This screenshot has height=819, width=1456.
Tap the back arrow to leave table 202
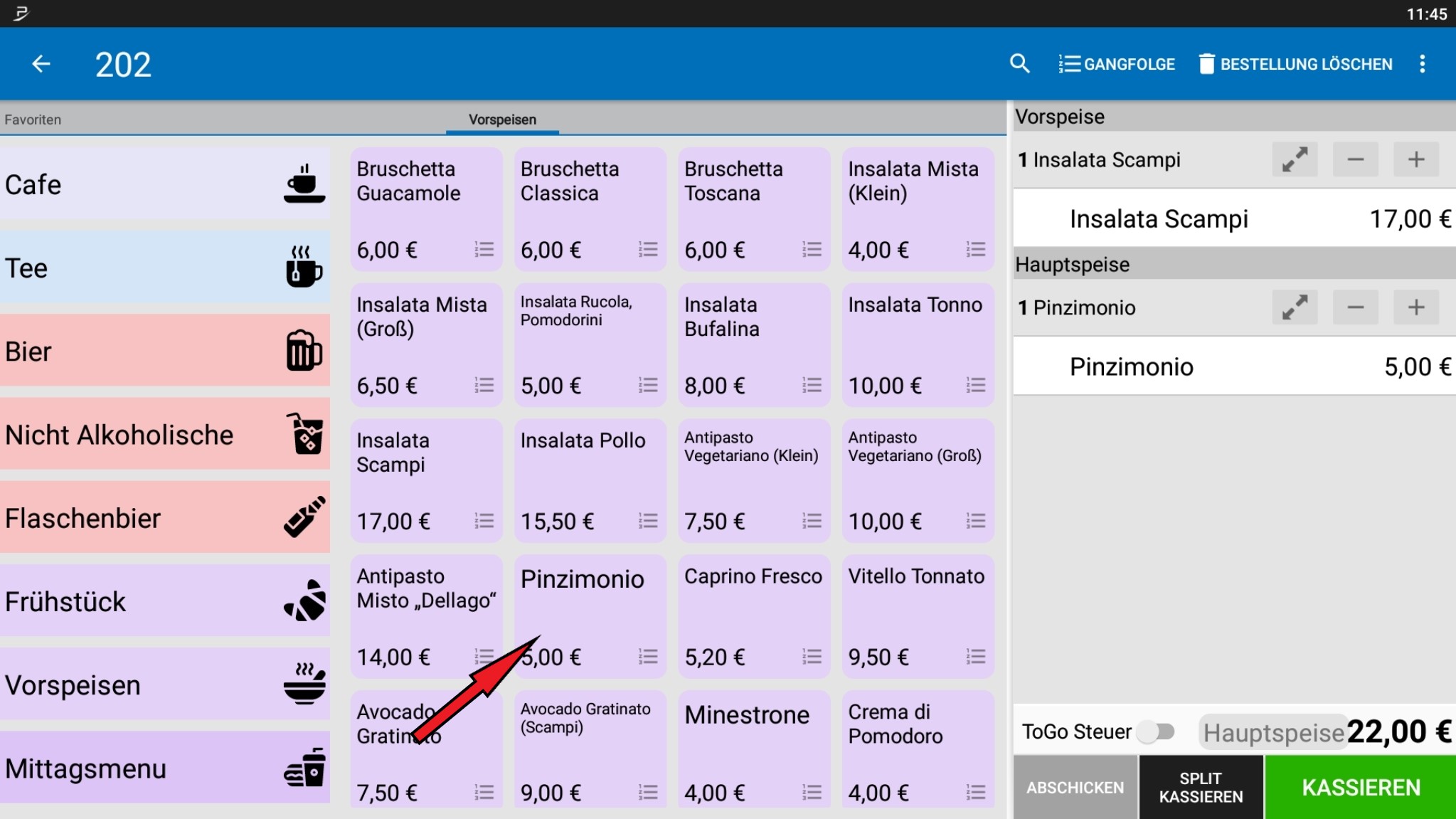click(41, 63)
